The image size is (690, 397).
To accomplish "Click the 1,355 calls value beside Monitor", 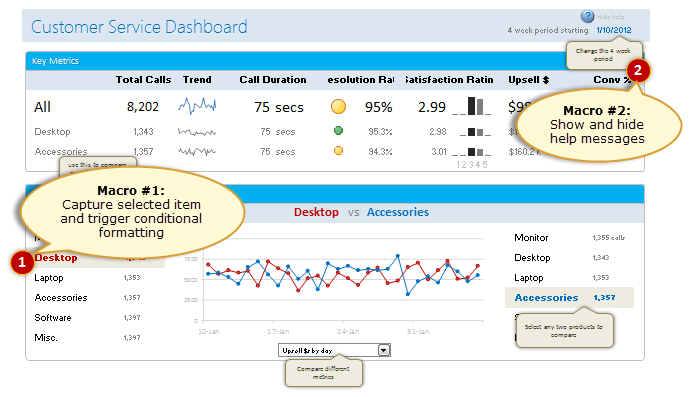I will [609, 238].
